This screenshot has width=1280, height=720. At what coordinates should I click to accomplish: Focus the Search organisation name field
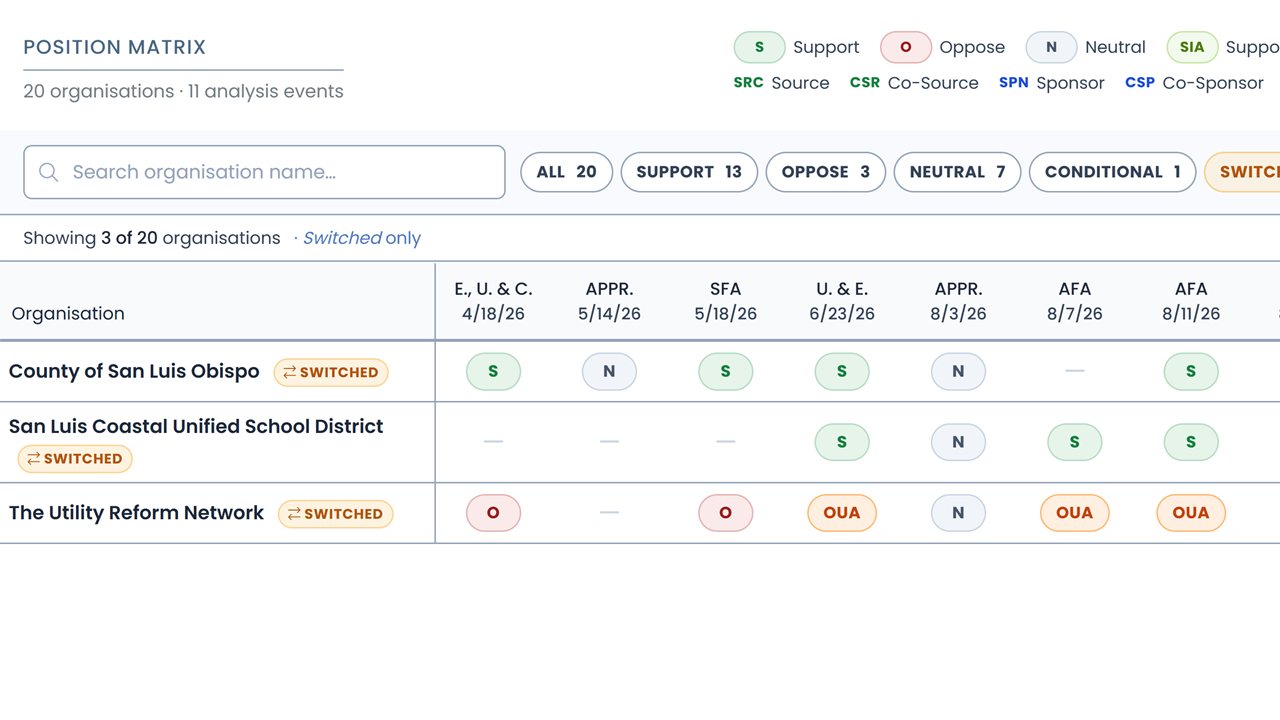tap(264, 172)
